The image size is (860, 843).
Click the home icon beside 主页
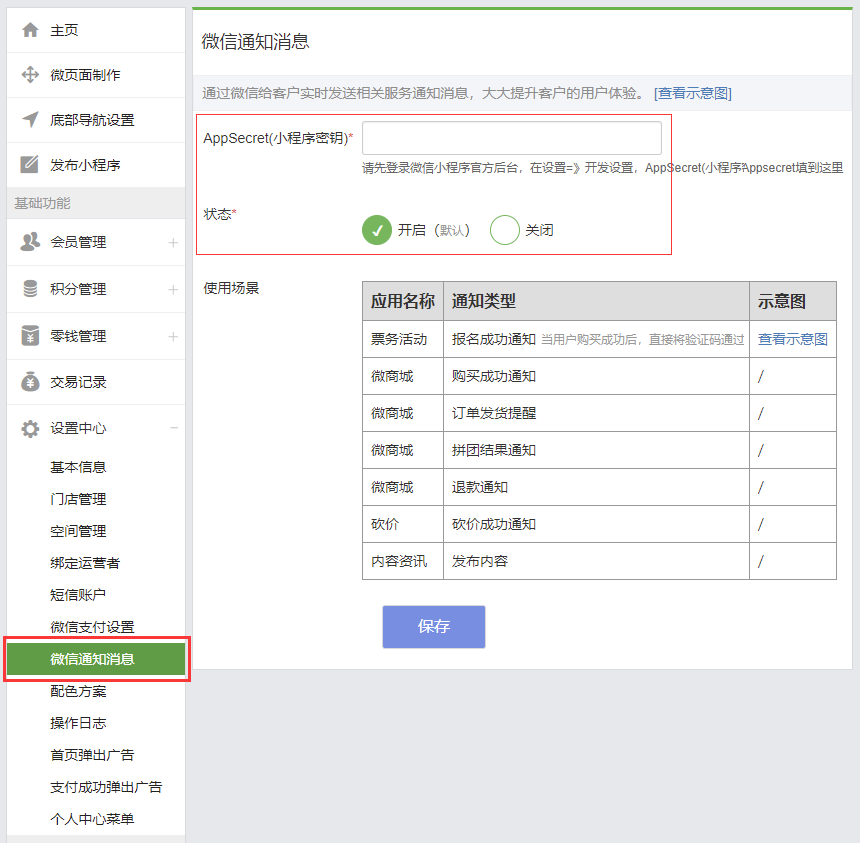pyautogui.click(x=30, y=30)
